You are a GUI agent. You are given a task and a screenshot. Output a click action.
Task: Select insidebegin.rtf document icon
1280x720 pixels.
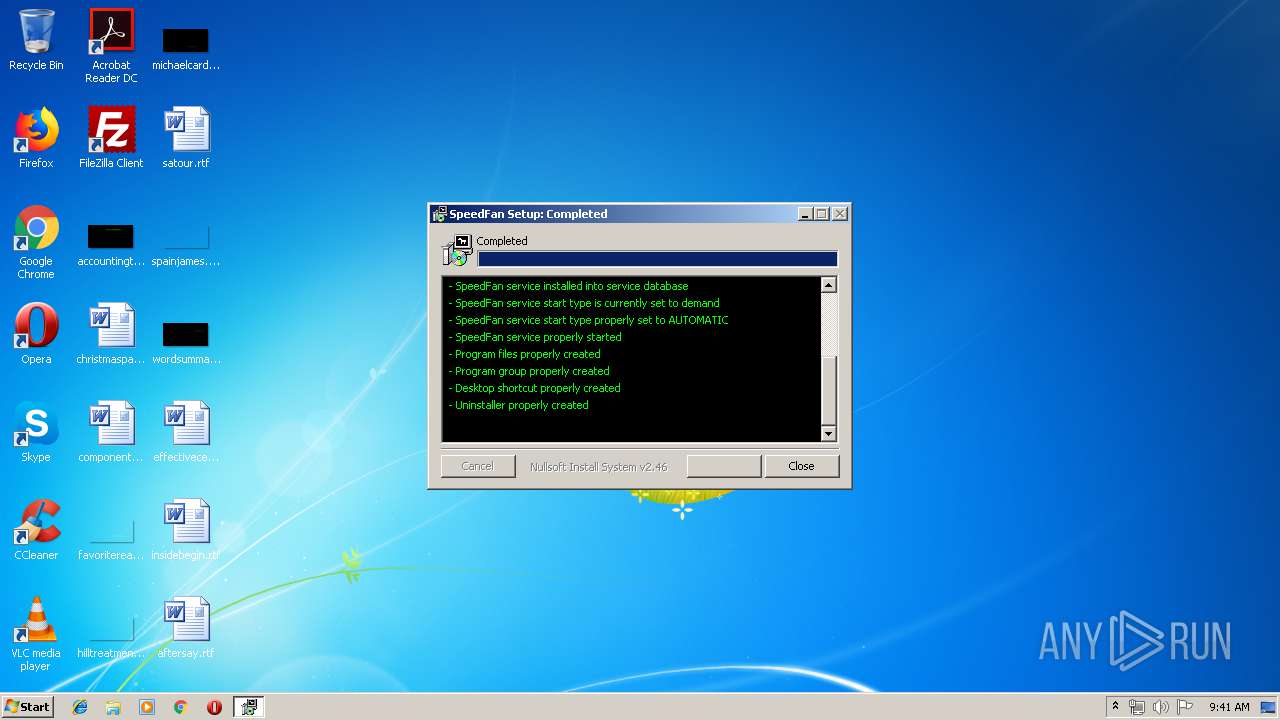186,530
